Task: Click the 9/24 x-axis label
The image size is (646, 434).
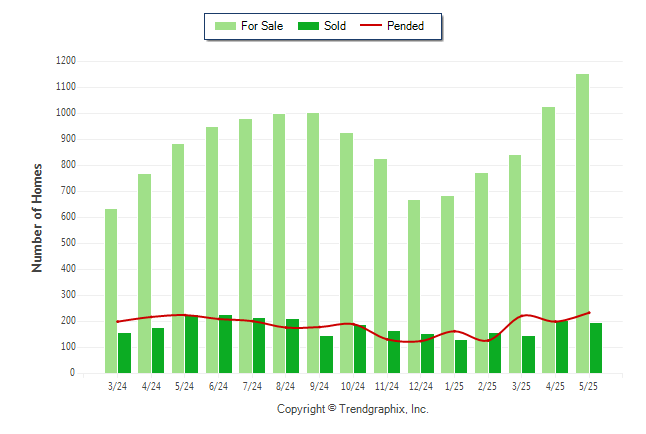Action: [319, 386]
